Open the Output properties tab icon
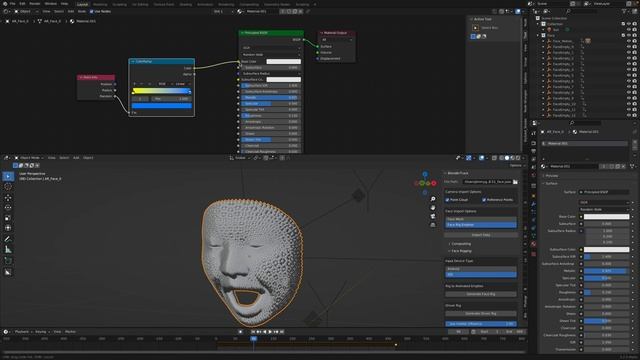This screenshot has width=640, height=360. click(533, 151)
